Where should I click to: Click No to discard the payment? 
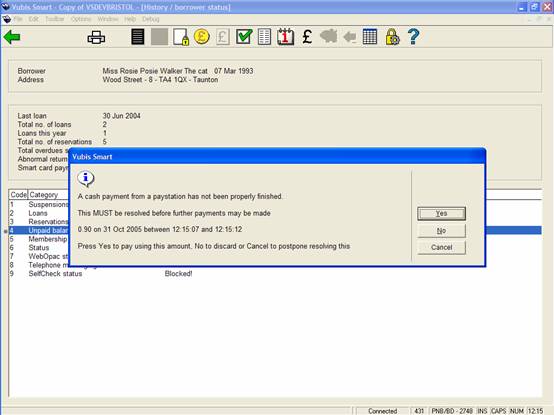pos(441,231)
